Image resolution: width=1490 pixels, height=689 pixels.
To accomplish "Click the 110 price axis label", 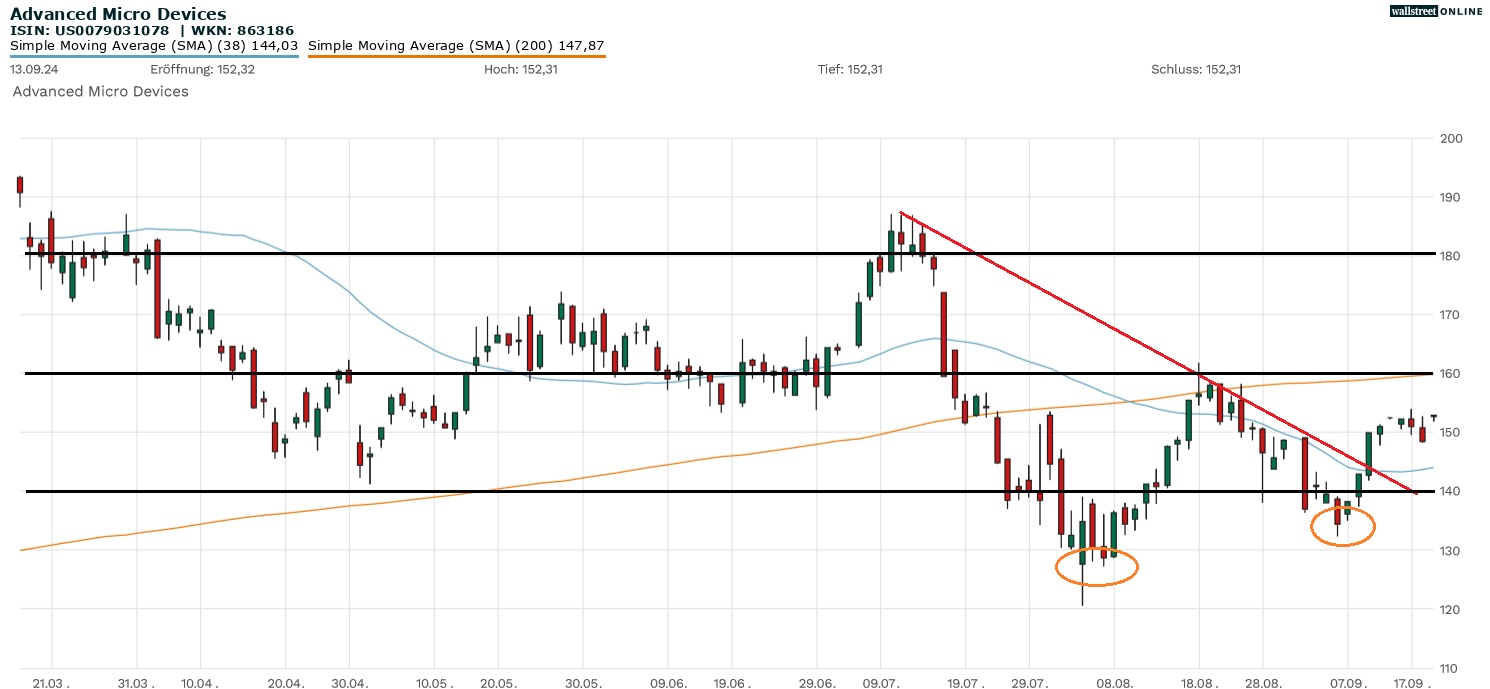I will tap(1451, 669).
